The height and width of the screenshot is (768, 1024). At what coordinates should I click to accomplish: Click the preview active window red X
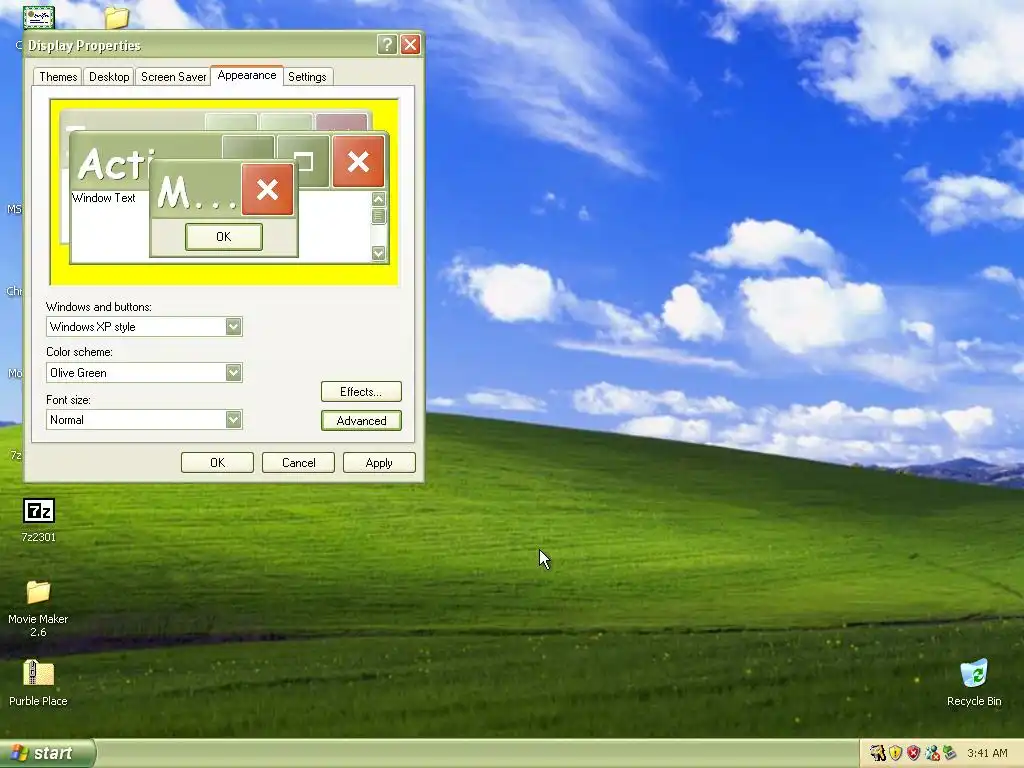[x=358, y=161]
